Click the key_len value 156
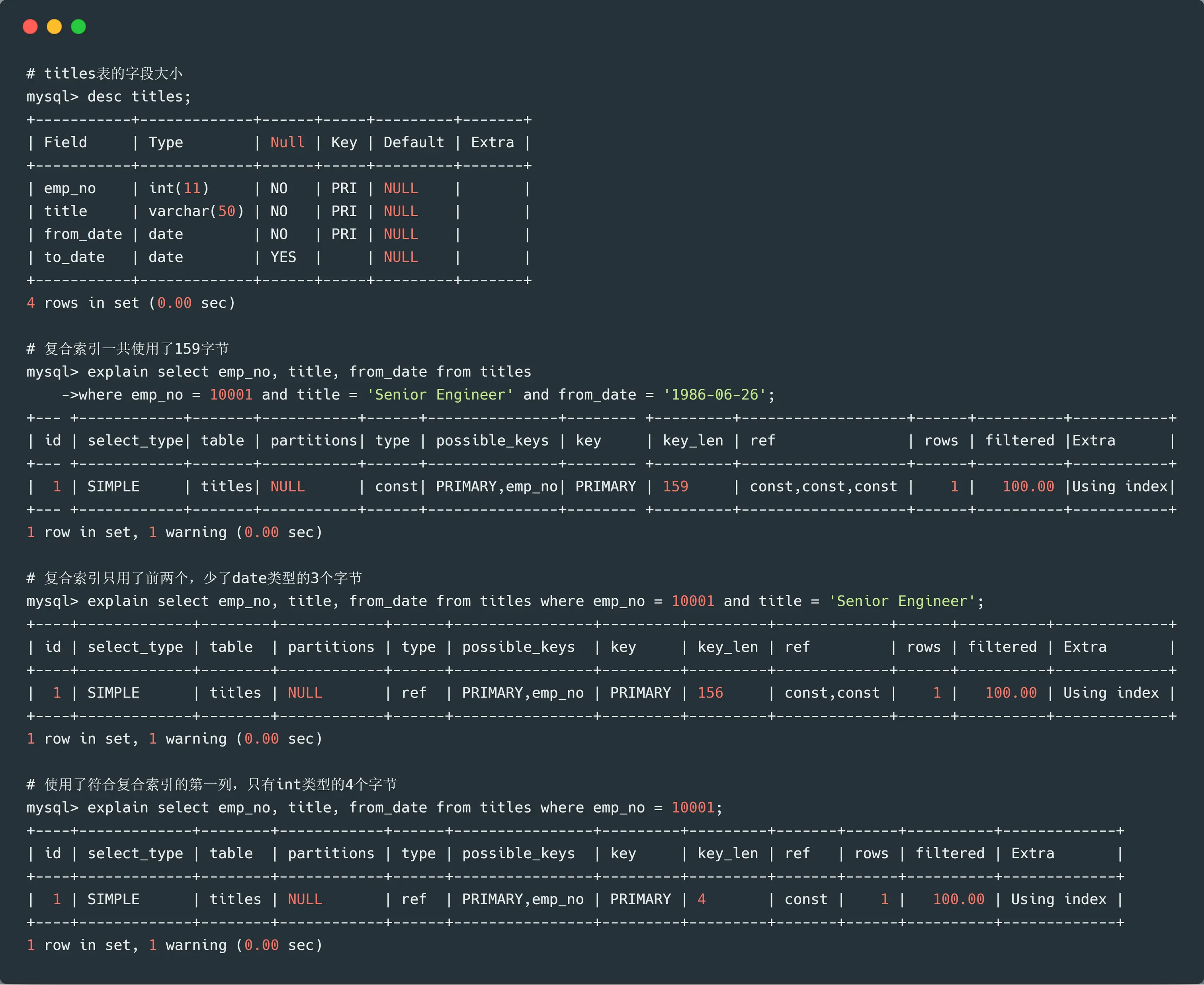This screenshot has width=1204, height=985. [710, 693]
